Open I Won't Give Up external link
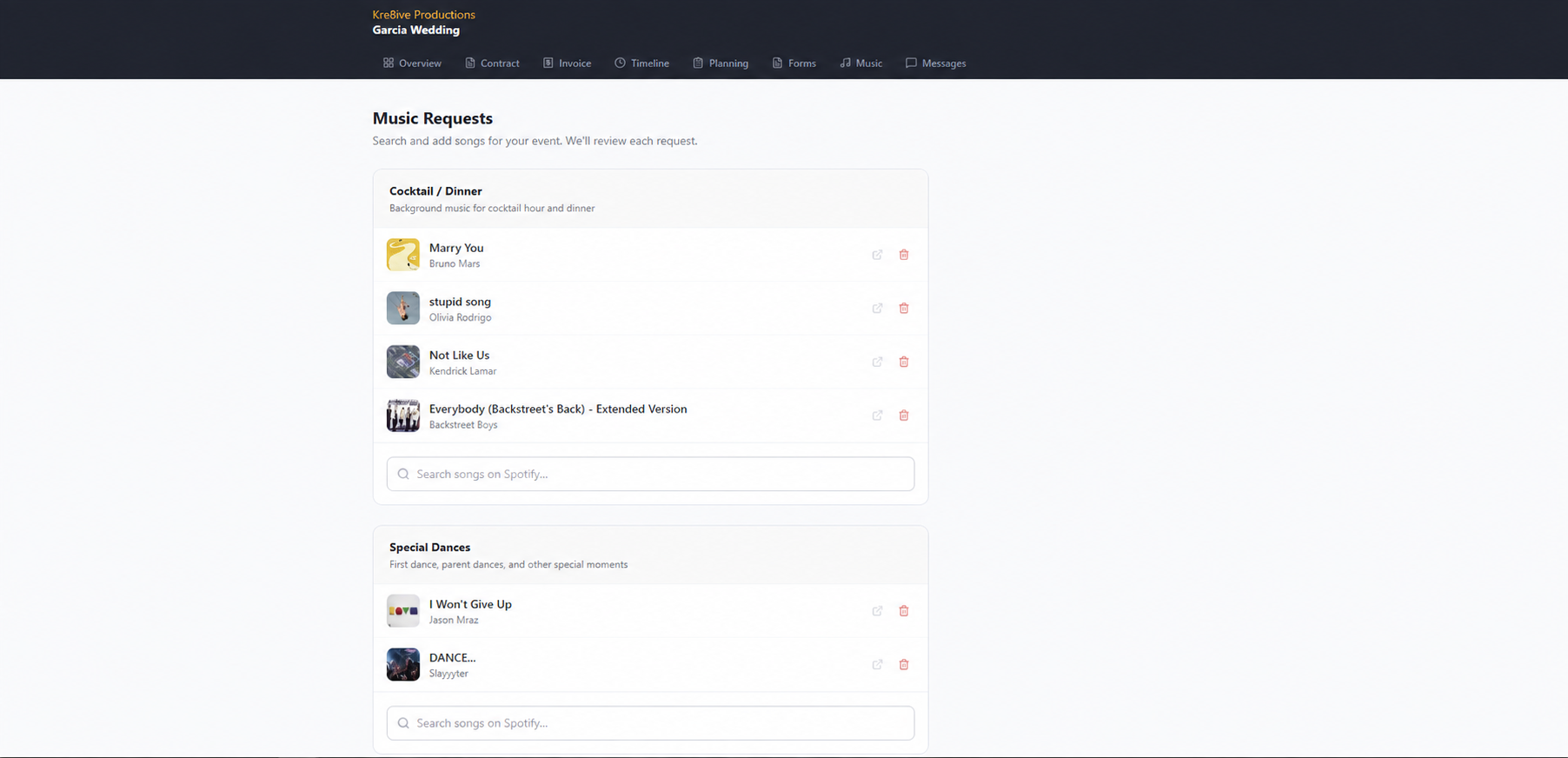The height and width of the screenshot is (758, 1568). point(877,611)
